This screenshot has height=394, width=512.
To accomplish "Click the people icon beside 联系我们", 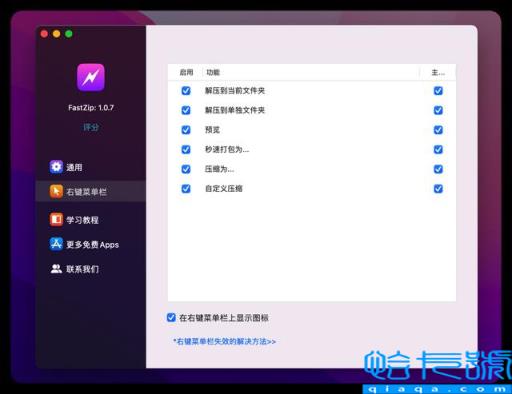I will coord(56,269).
